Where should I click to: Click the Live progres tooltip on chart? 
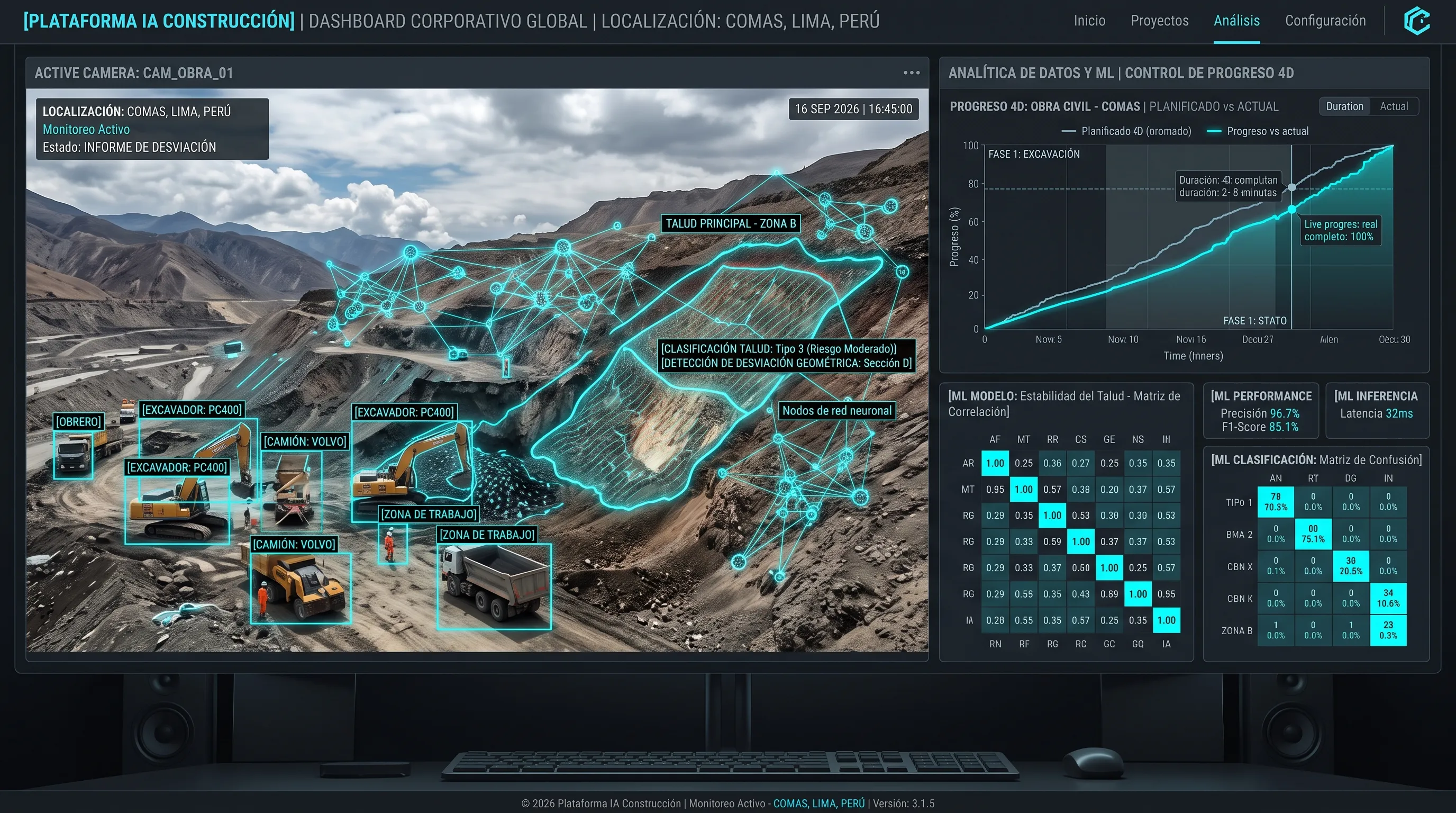coord(1340,230)
